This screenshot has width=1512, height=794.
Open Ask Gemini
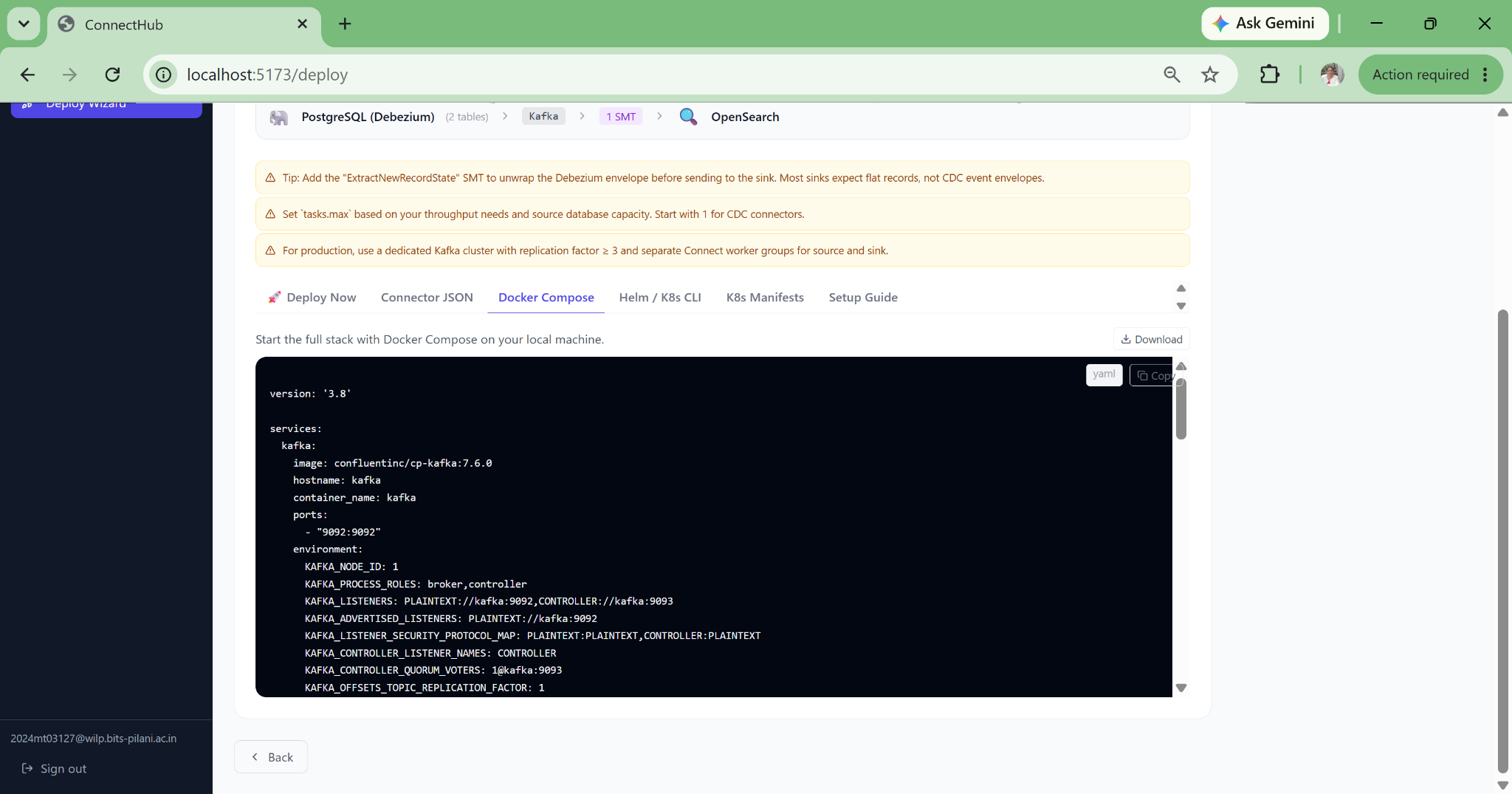point(1265,24)
